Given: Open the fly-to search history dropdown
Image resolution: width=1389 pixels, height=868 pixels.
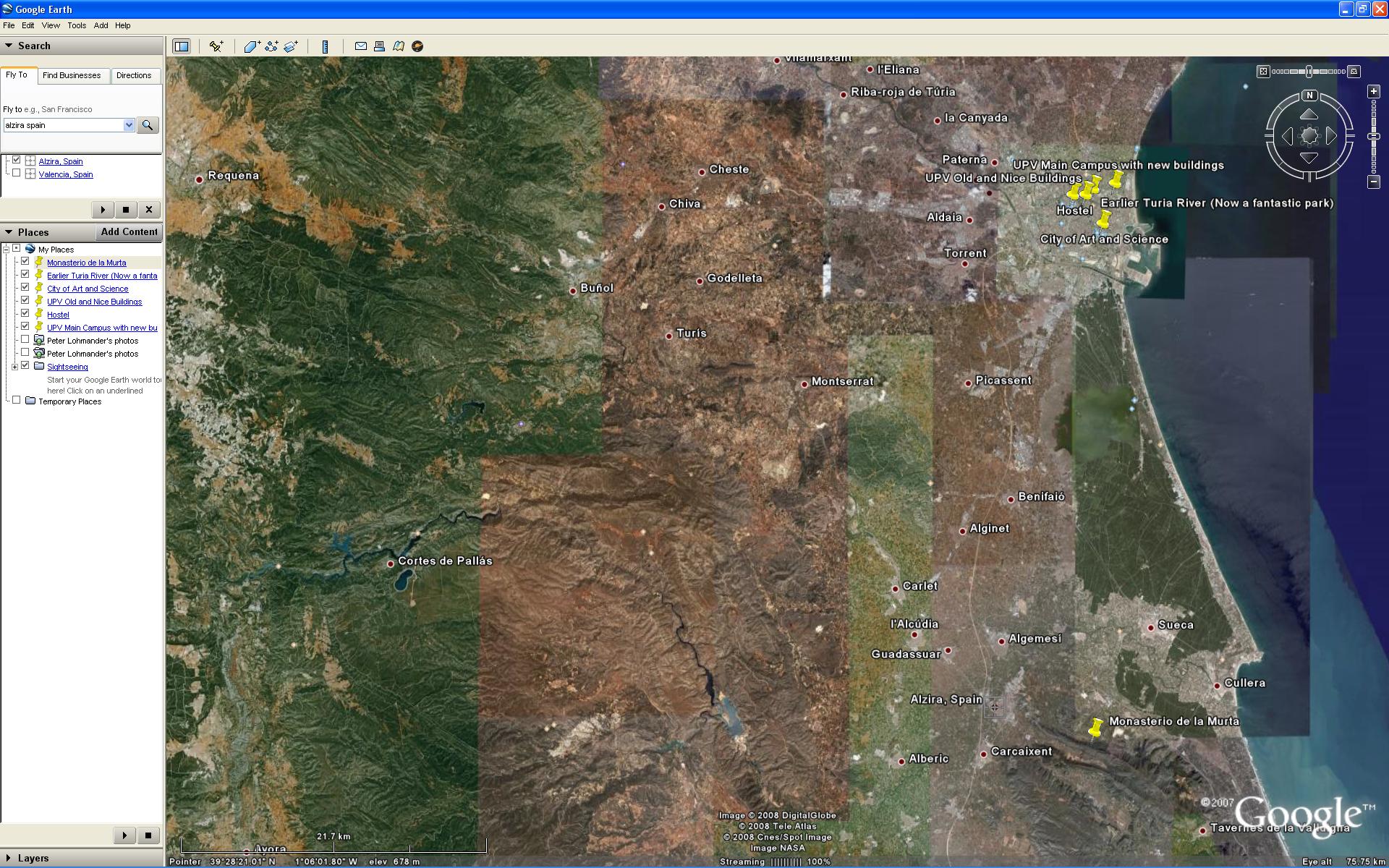Looking at the screenshot, I should coord(129,125).
